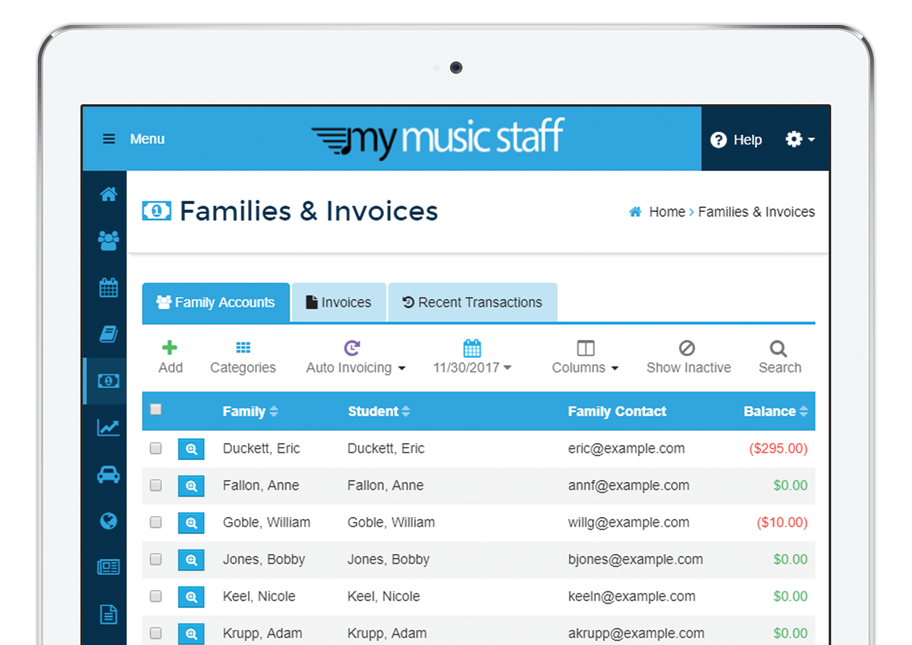
Task: Toggle Show Inactive families
Action: pyautogui.click(x=688, y=356)
